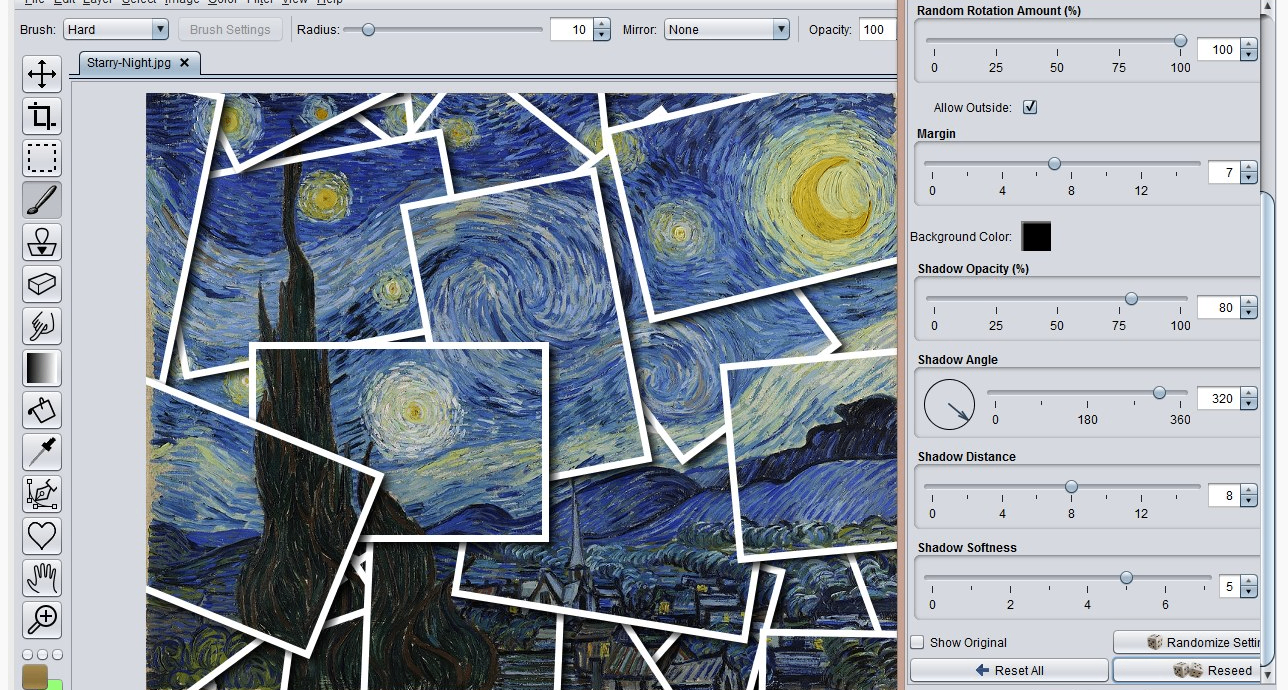The width and height of the screenshot is (1288, 690).
Task: Pick the Color Picker eyedropper tool
Action: [42, 452]
